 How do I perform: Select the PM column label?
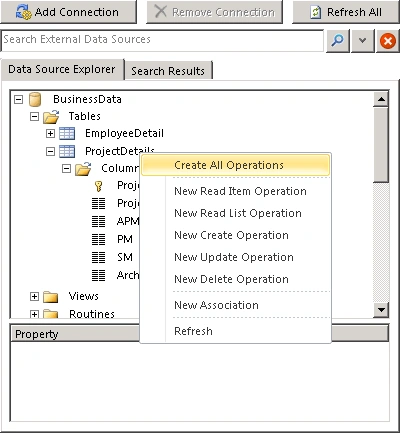[125, 239]
